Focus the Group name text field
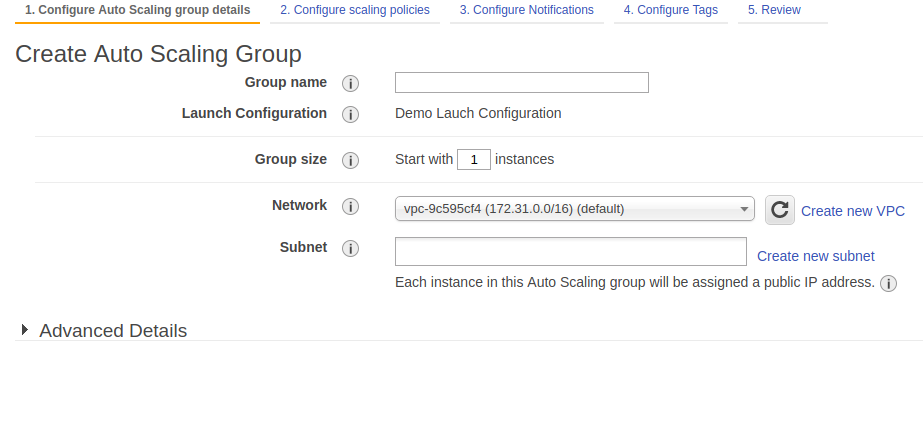Image resolution: width=923 pixels, height=429 pixels. pos(521,83)
